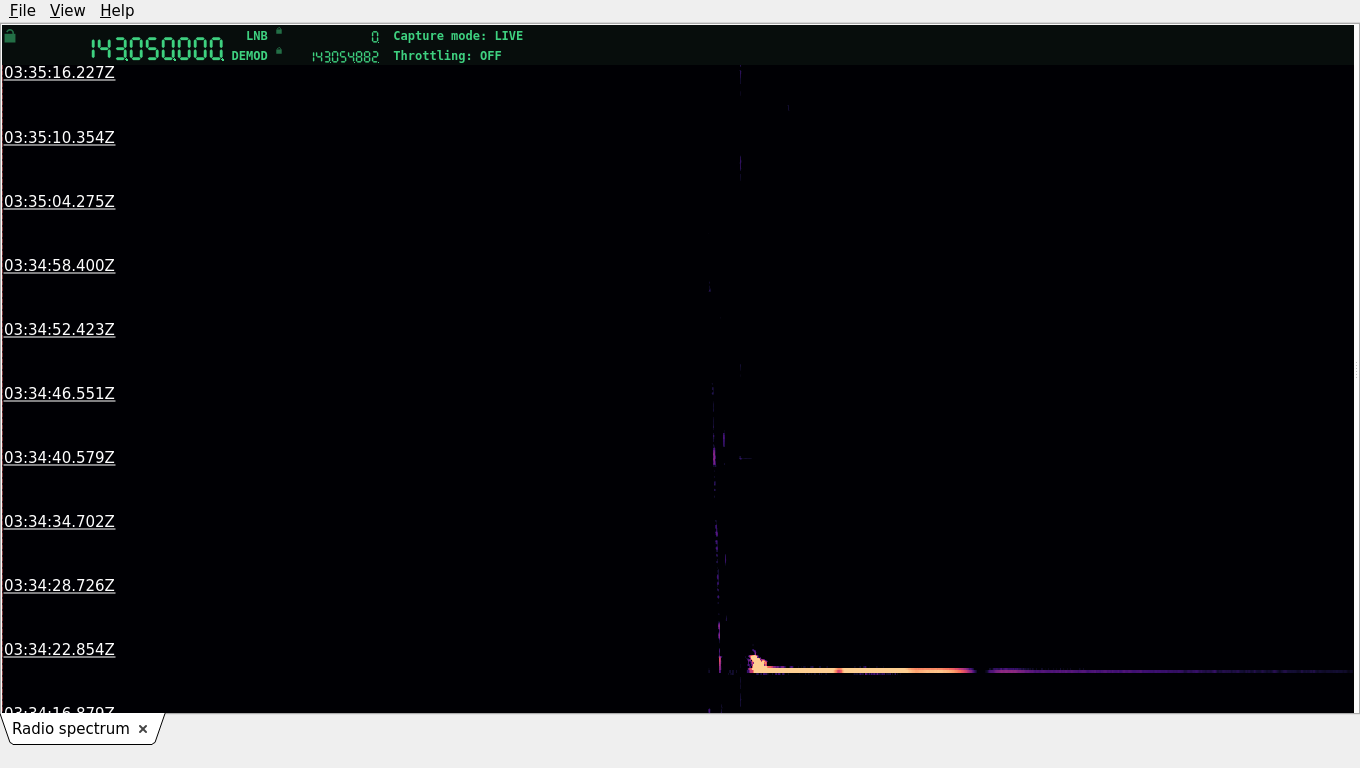Open the File menu
1360x768 pixels.
[x=22, y=10]
